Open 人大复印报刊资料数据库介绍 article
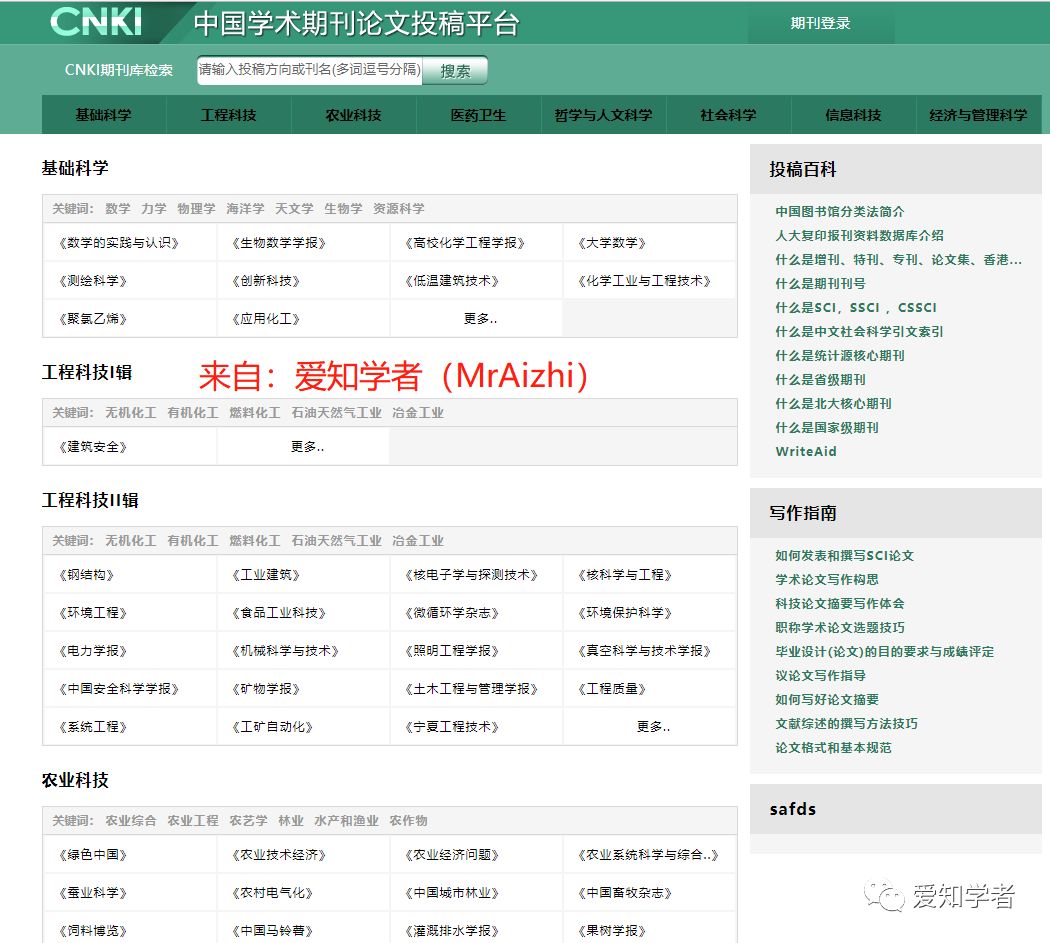The image size is (1050, 943). coord(859,236)
